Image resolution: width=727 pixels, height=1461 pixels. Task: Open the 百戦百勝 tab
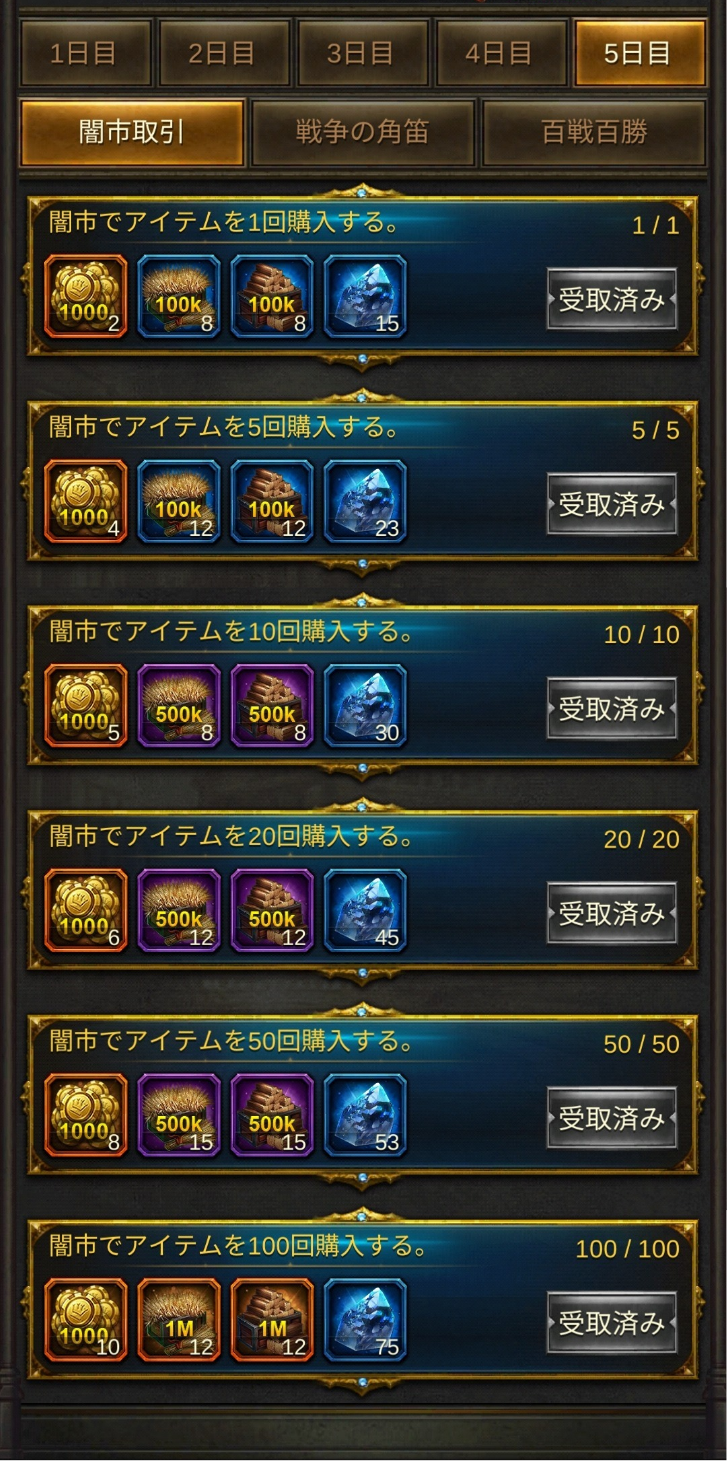(x=594, y=133)
